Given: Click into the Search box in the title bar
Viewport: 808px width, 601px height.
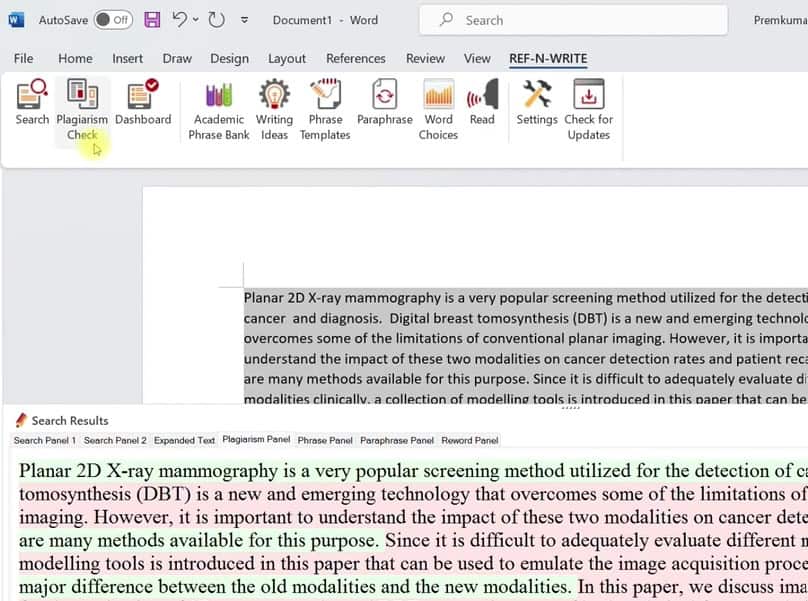Looking at the screenshot, I should point(574,20).
